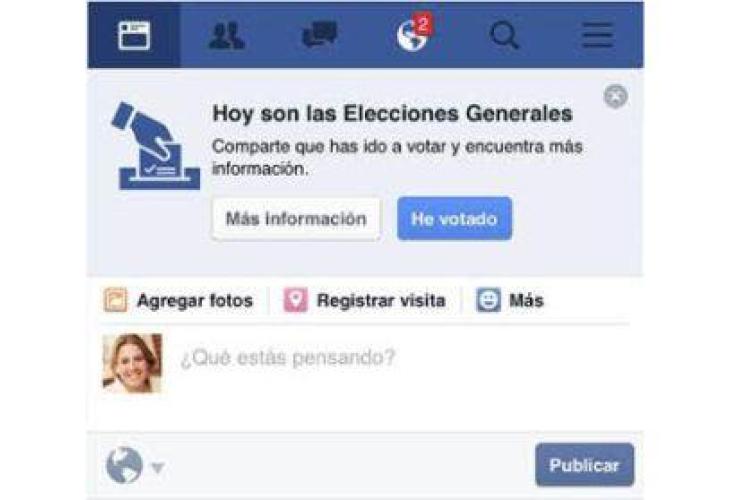Open notifications globe with 2 badge
The height and width of the screenshot is (500, 730).
pos(412,35)
